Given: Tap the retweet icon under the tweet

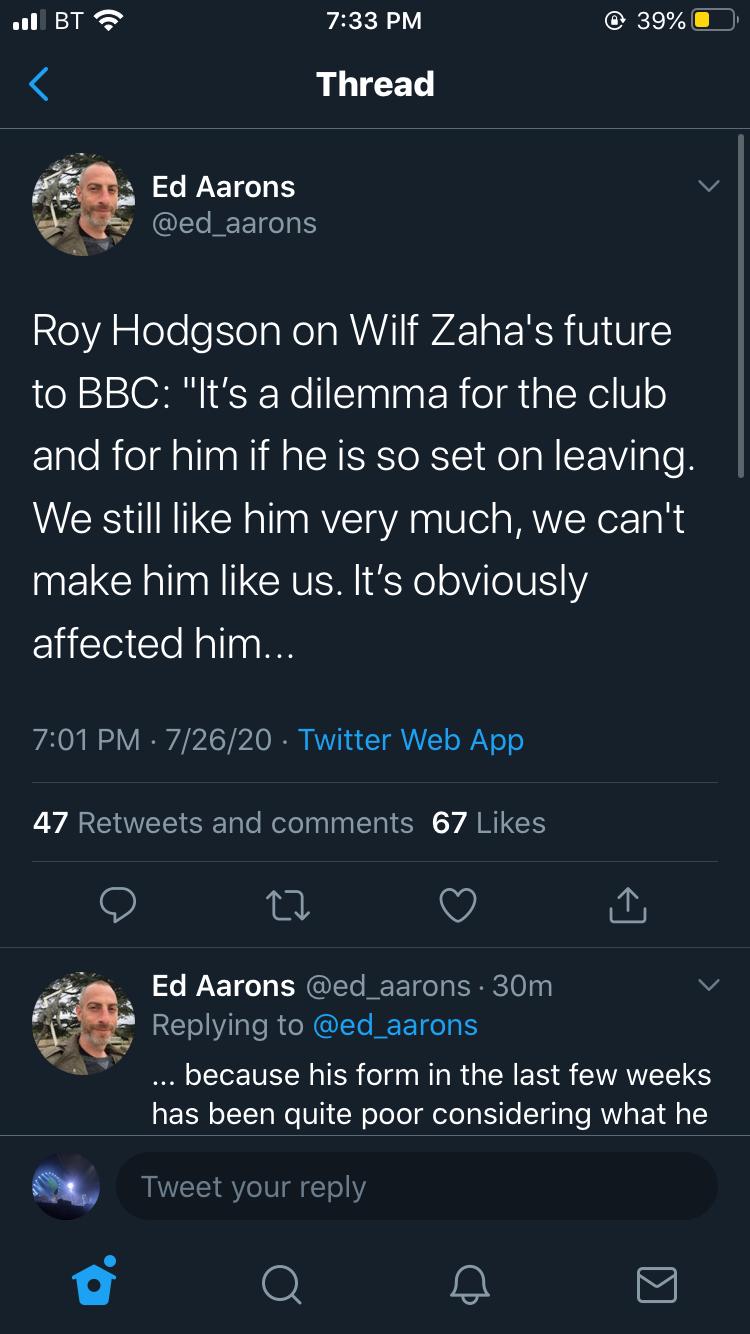Looking at the screenshot, I should click(x=288, y=905).
